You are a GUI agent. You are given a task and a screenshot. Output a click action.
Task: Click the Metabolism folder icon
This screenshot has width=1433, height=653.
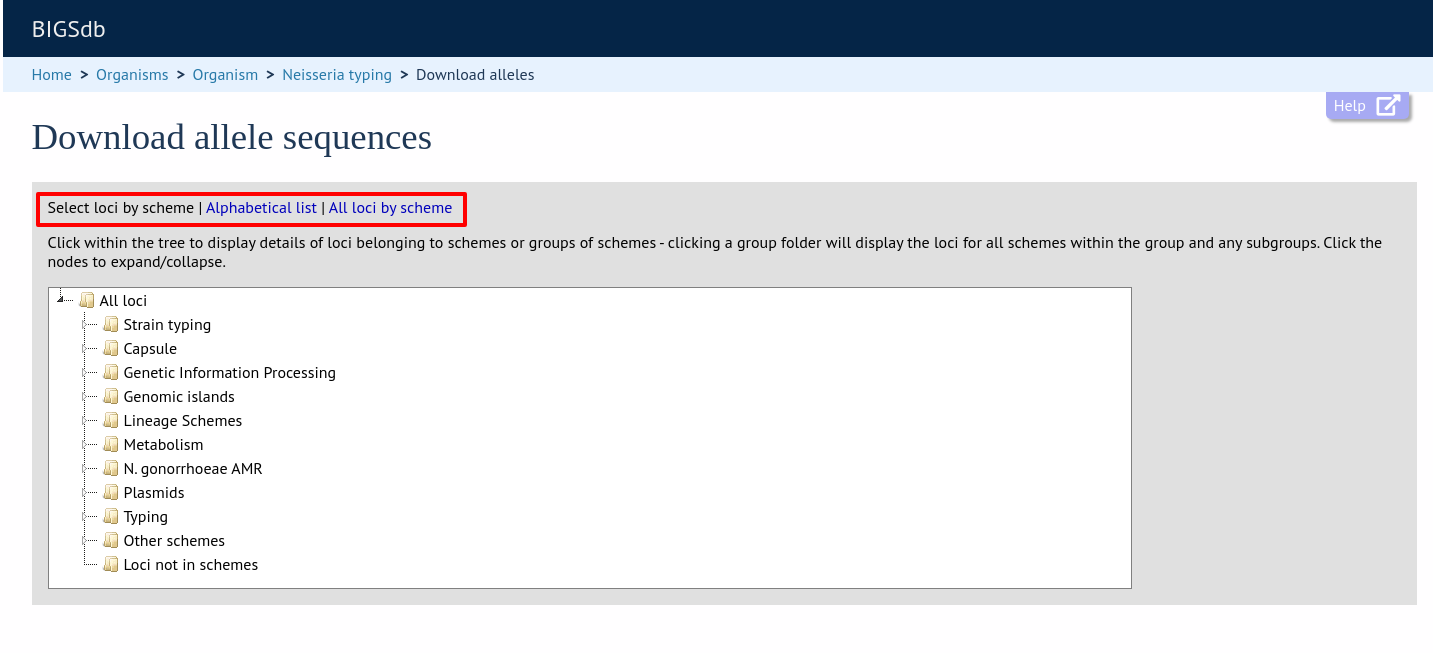[x=111, y=444]
